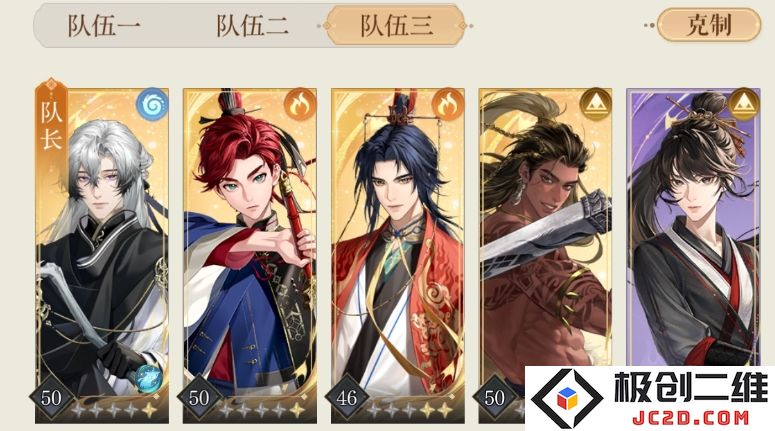775x431 pixels.
Task: Open the 克制 button
Action: 709,25
